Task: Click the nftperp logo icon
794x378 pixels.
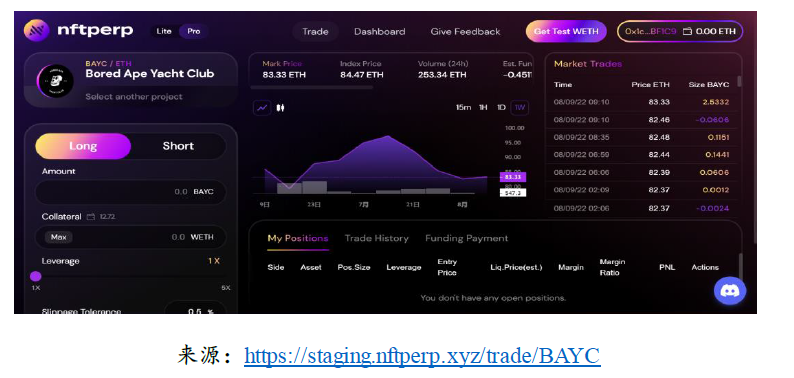Action: [36, 31]
